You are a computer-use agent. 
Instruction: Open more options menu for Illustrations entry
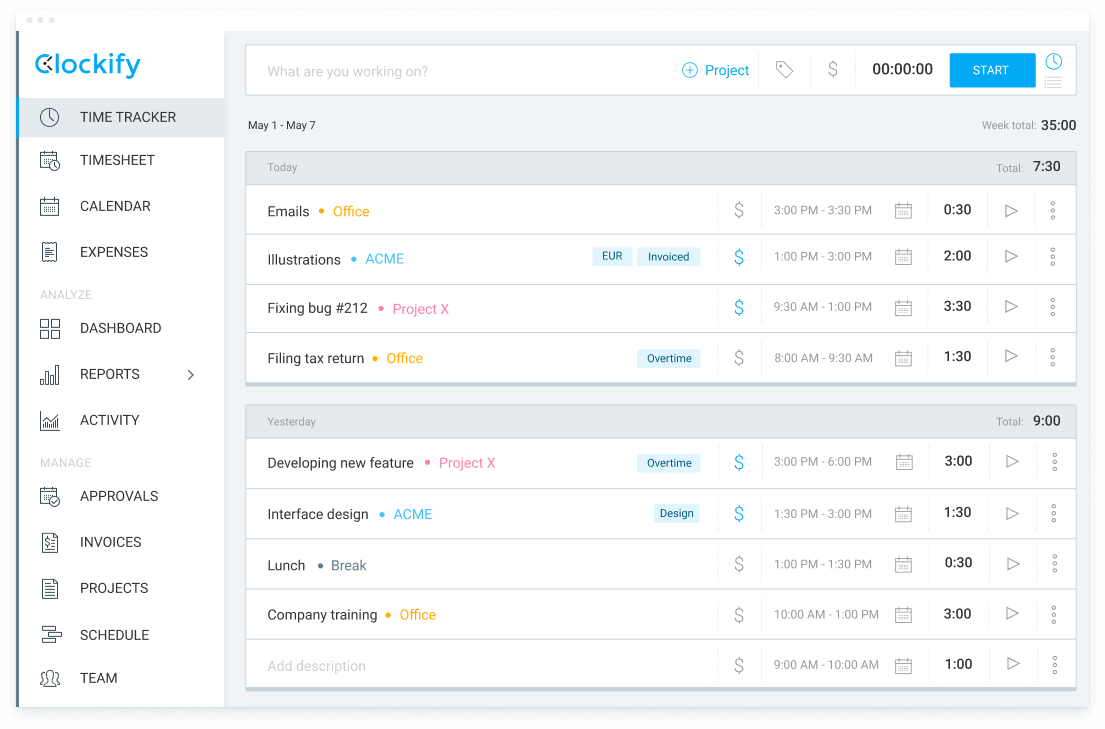pos(1053,257)
